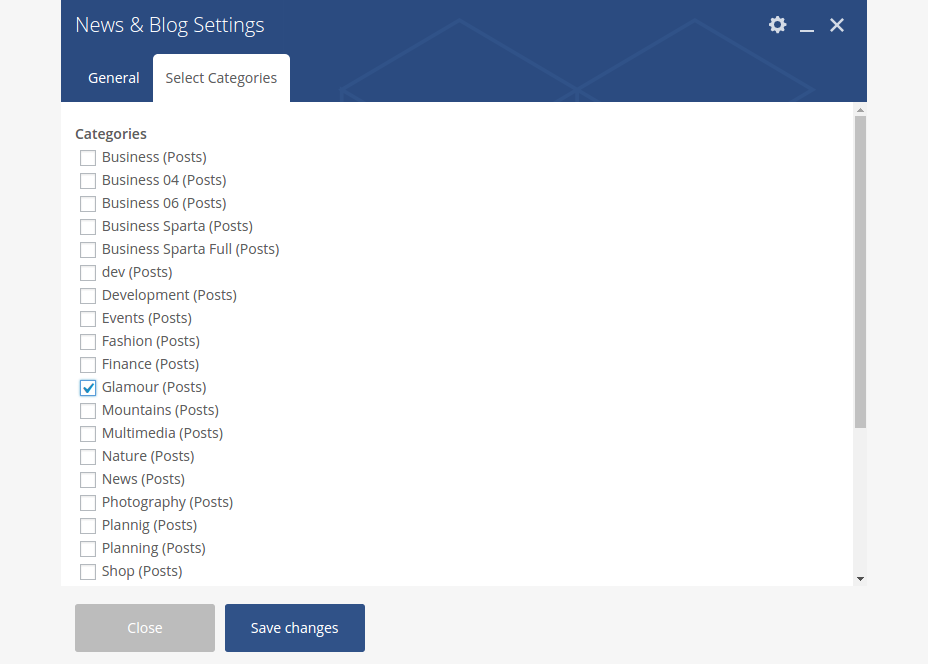928x664 pixels.
Task: Click the vertical scrollbar thumb
Action: (860, 270)
